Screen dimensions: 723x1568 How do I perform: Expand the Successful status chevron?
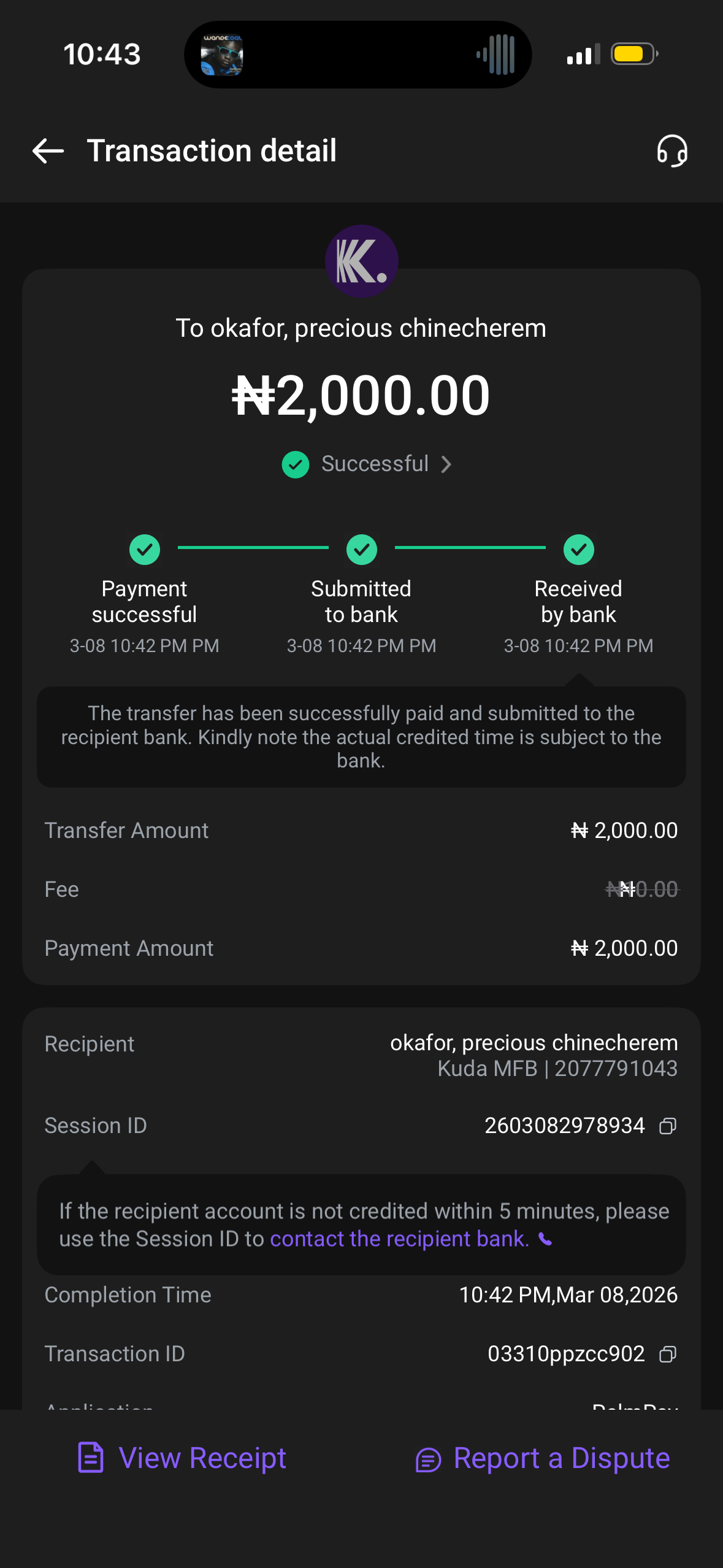[446, 464]
